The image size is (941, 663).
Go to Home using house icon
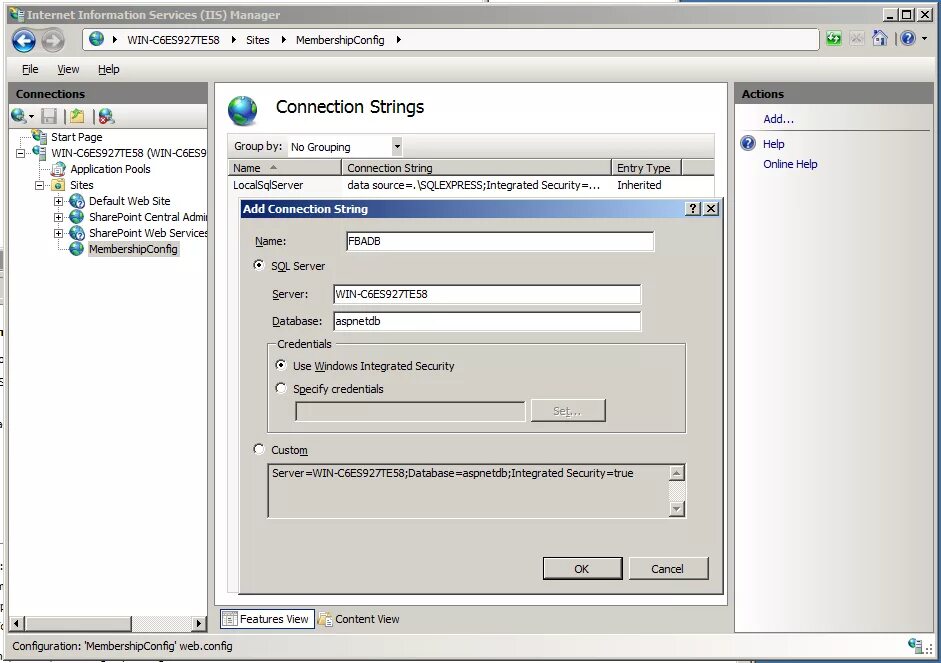(x=880, y=39)
